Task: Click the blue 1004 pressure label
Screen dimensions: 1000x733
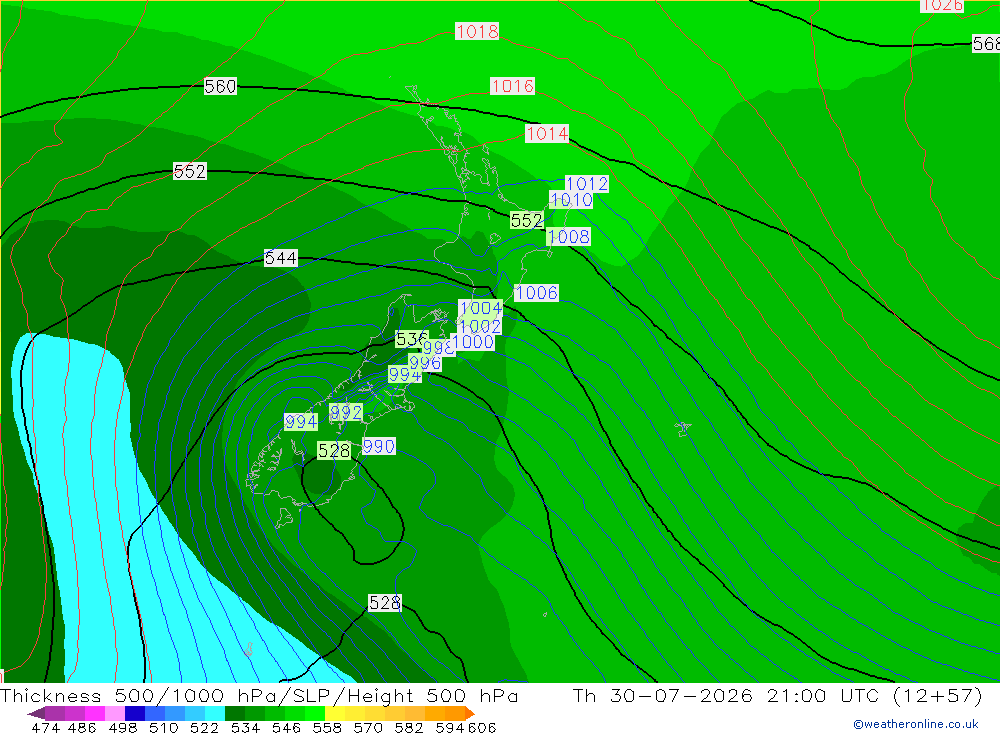Action: [x=481, y=308]
